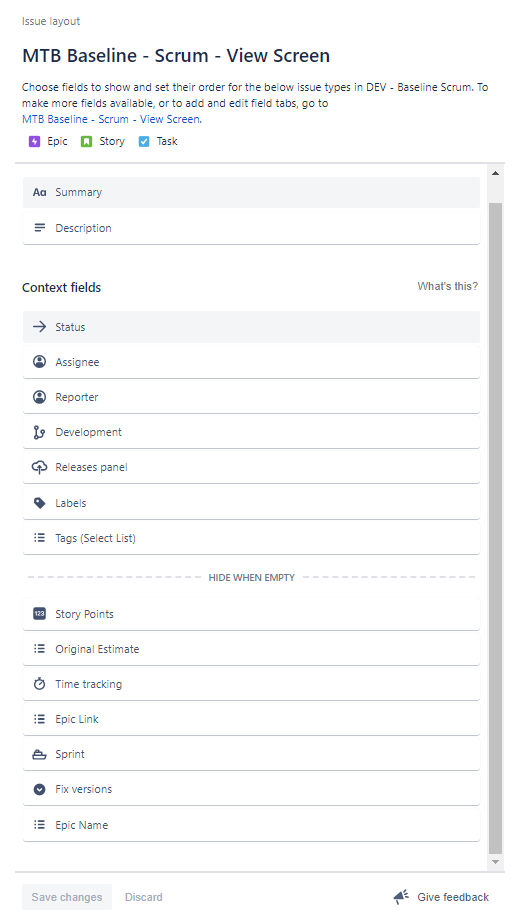
Task: Click the Task checkbox icon
Action: 144,141
